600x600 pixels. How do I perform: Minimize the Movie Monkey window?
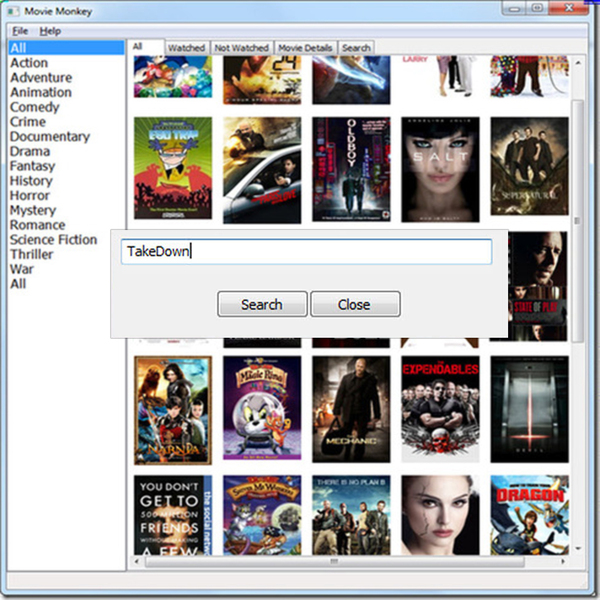514,8
